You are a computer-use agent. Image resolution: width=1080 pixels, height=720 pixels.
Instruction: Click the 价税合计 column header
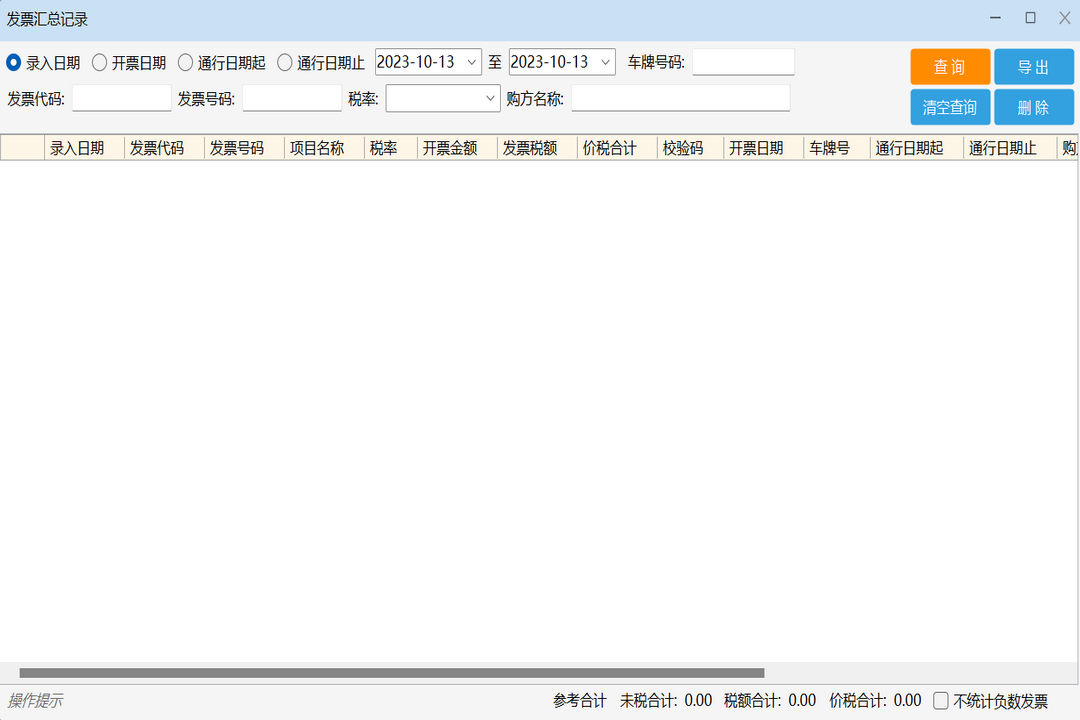[615, 147]
